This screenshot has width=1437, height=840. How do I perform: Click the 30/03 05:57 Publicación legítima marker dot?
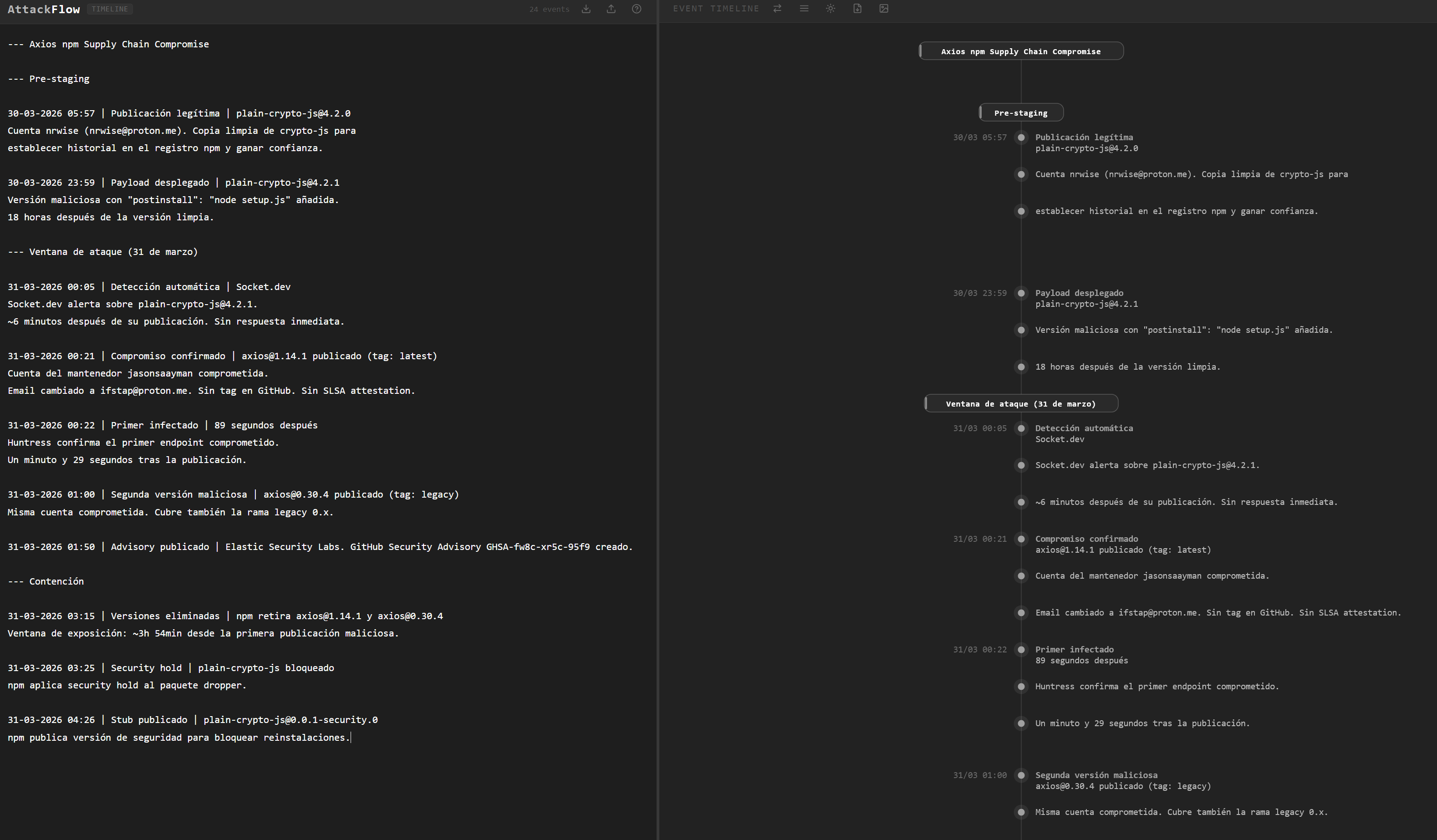[1021, 137]
